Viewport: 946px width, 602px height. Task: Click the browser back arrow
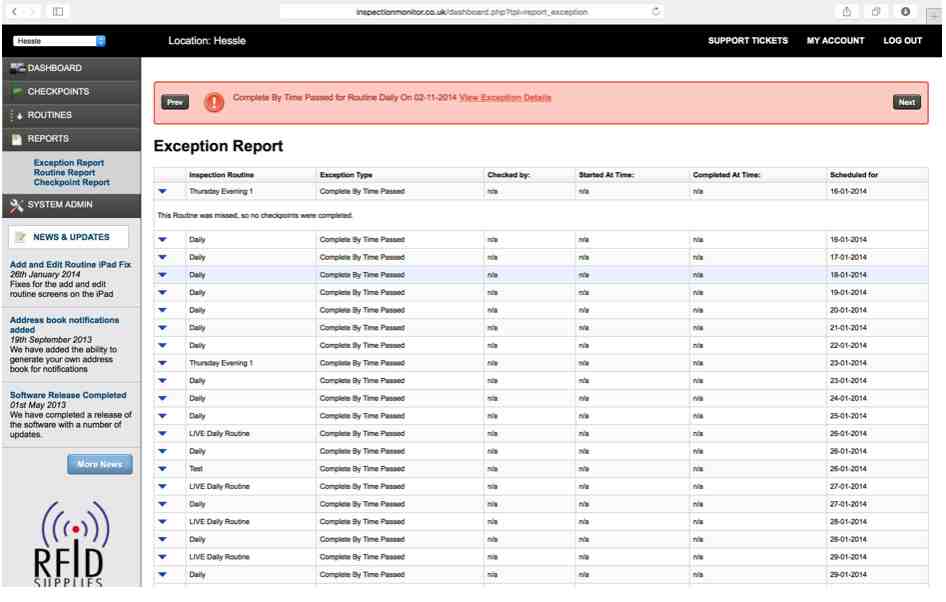click(x=12, y=11)
